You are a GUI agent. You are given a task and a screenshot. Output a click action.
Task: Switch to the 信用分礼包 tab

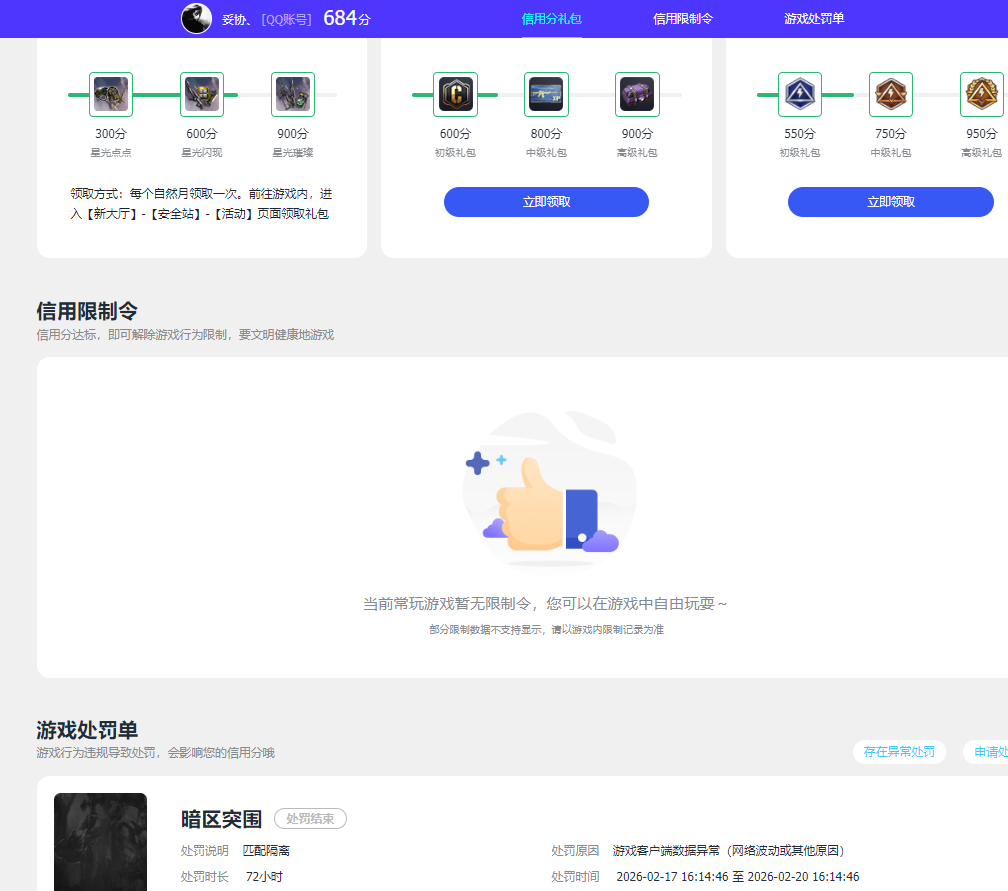coord(552,19)
